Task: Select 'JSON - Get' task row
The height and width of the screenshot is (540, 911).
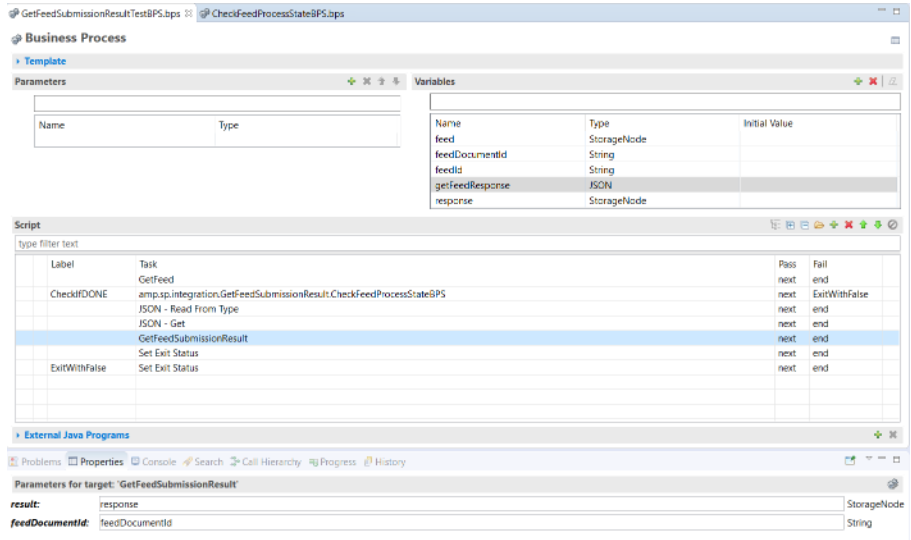Action: 457,323
